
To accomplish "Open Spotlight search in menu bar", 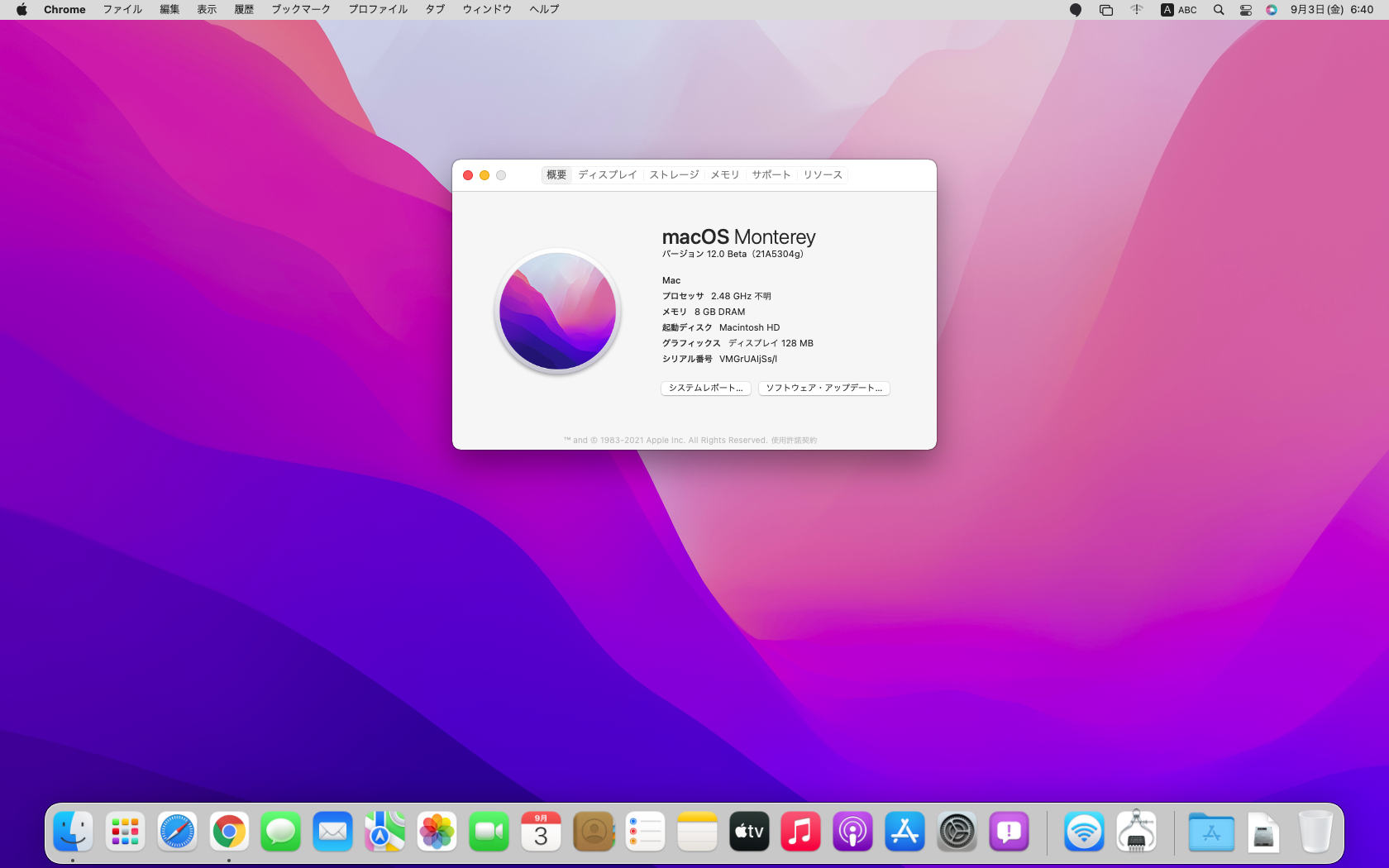I will click(x=1219, y=10).
